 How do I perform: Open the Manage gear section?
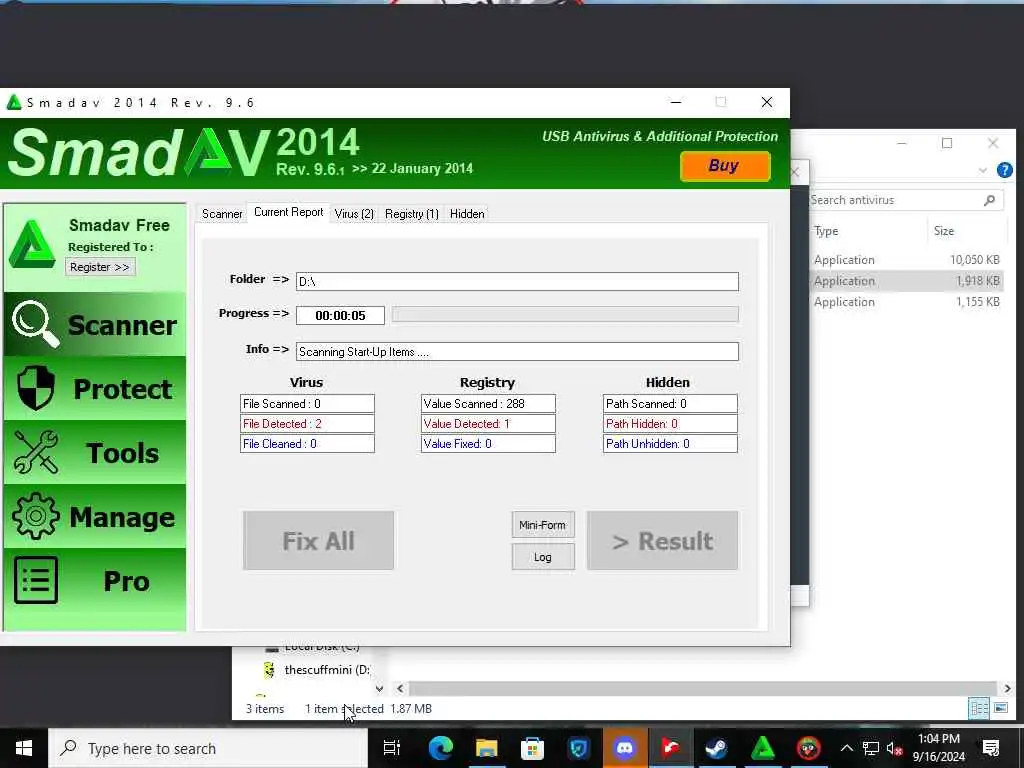coord(95,516)
